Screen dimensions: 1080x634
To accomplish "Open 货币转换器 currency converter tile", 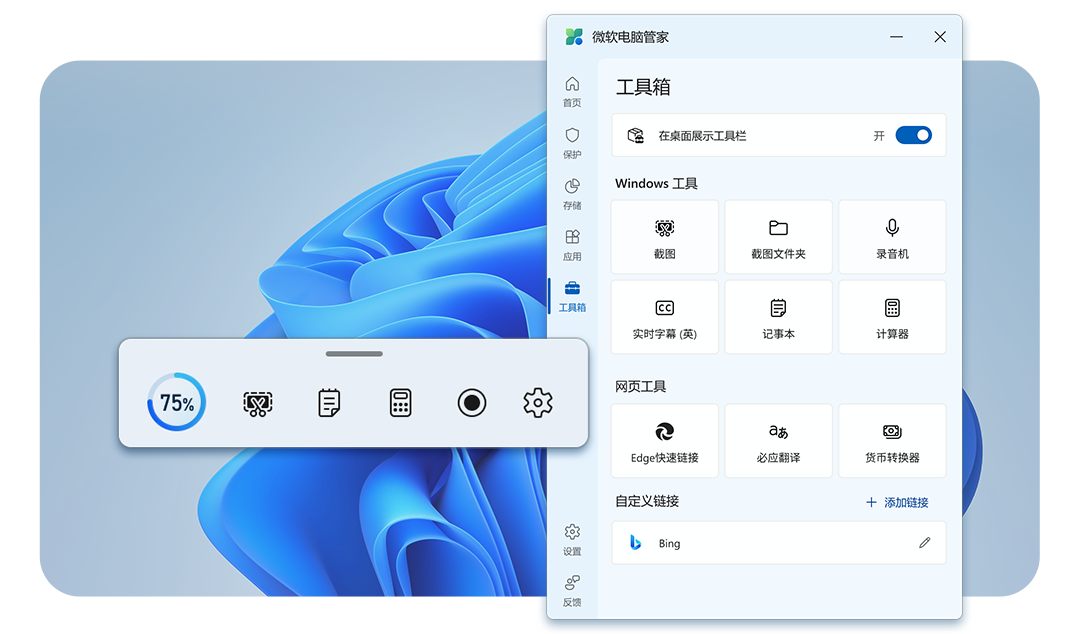I will point(892,441).
